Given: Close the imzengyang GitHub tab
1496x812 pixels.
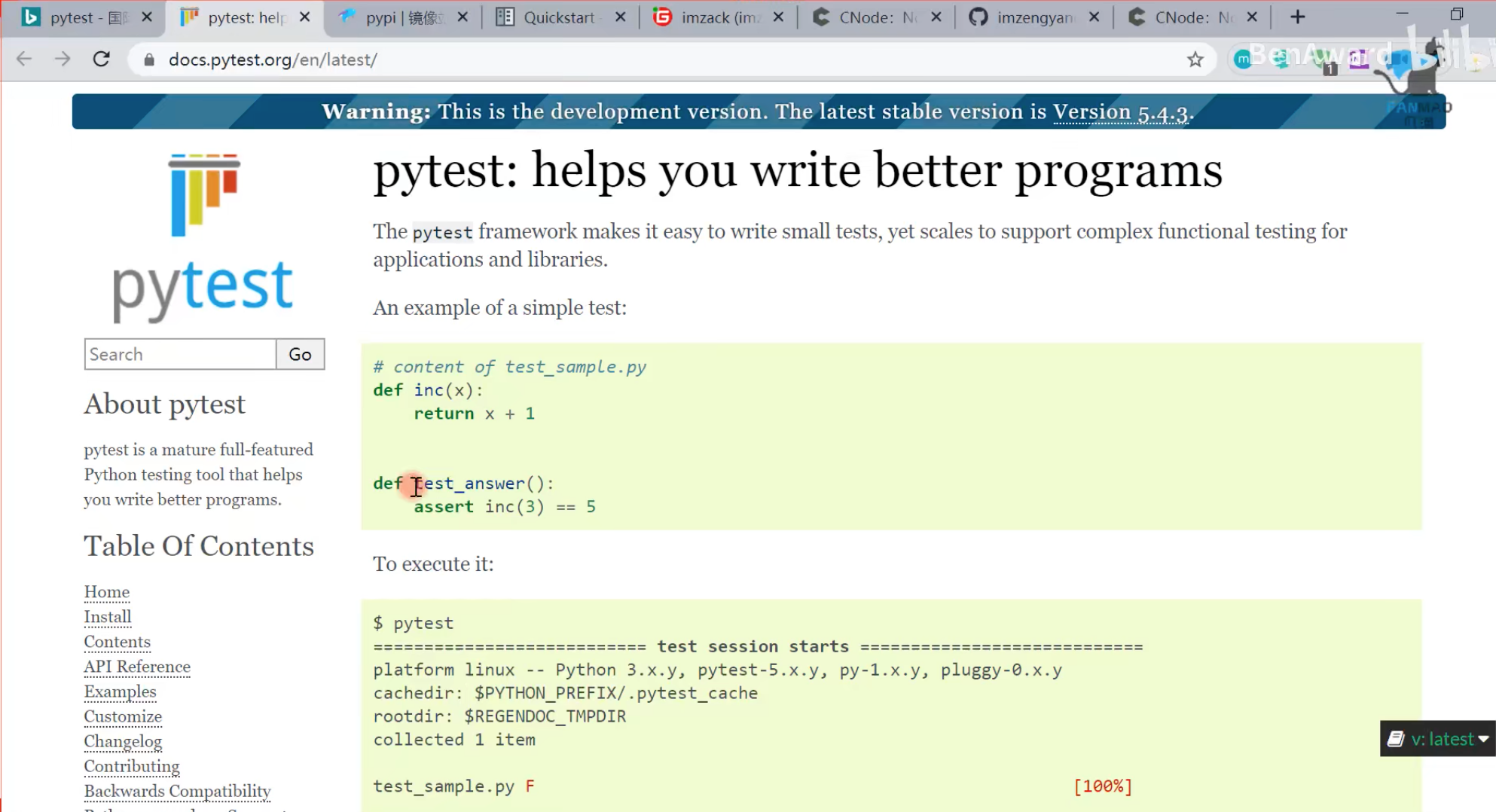Looking at the screenshot, I should pyautogui.click(x=1095, y=17).
